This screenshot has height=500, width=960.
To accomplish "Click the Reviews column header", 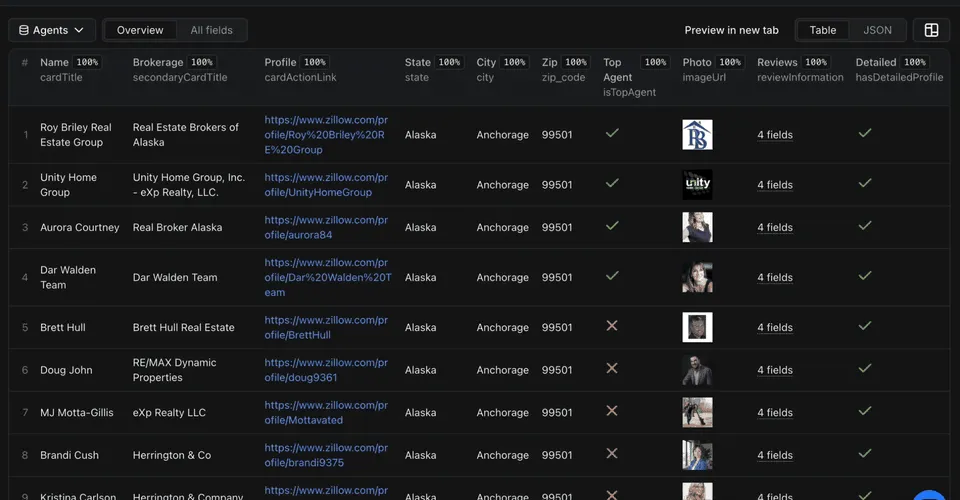I will pos(800,70).
